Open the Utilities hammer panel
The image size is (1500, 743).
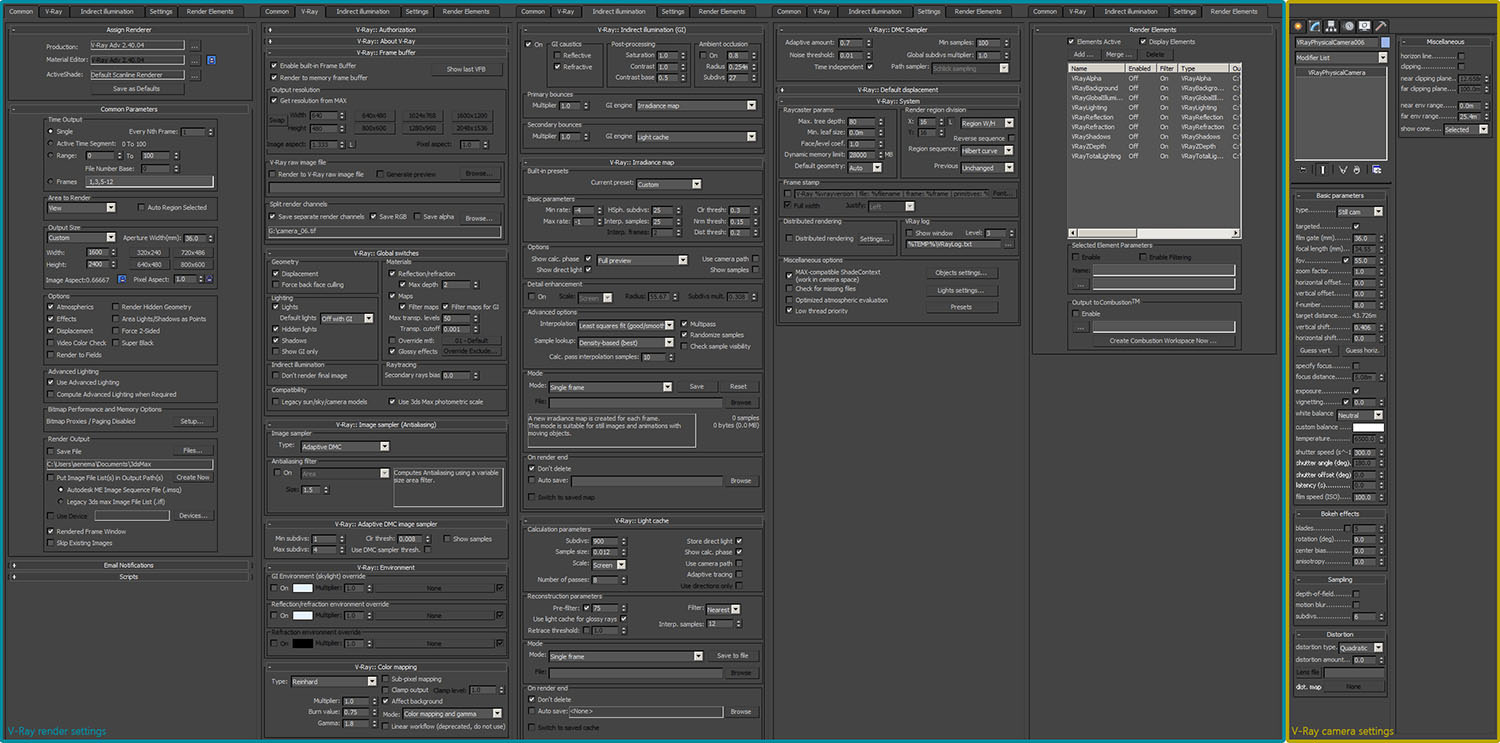click(x=1381, y=25)
